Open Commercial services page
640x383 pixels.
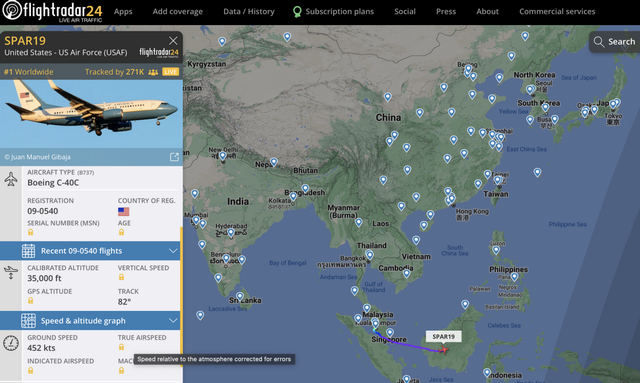coord(557,11)
